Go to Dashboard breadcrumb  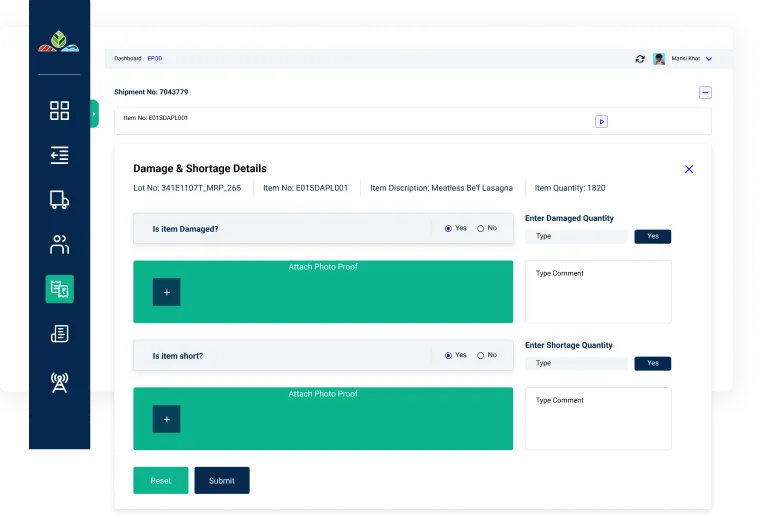127,59
